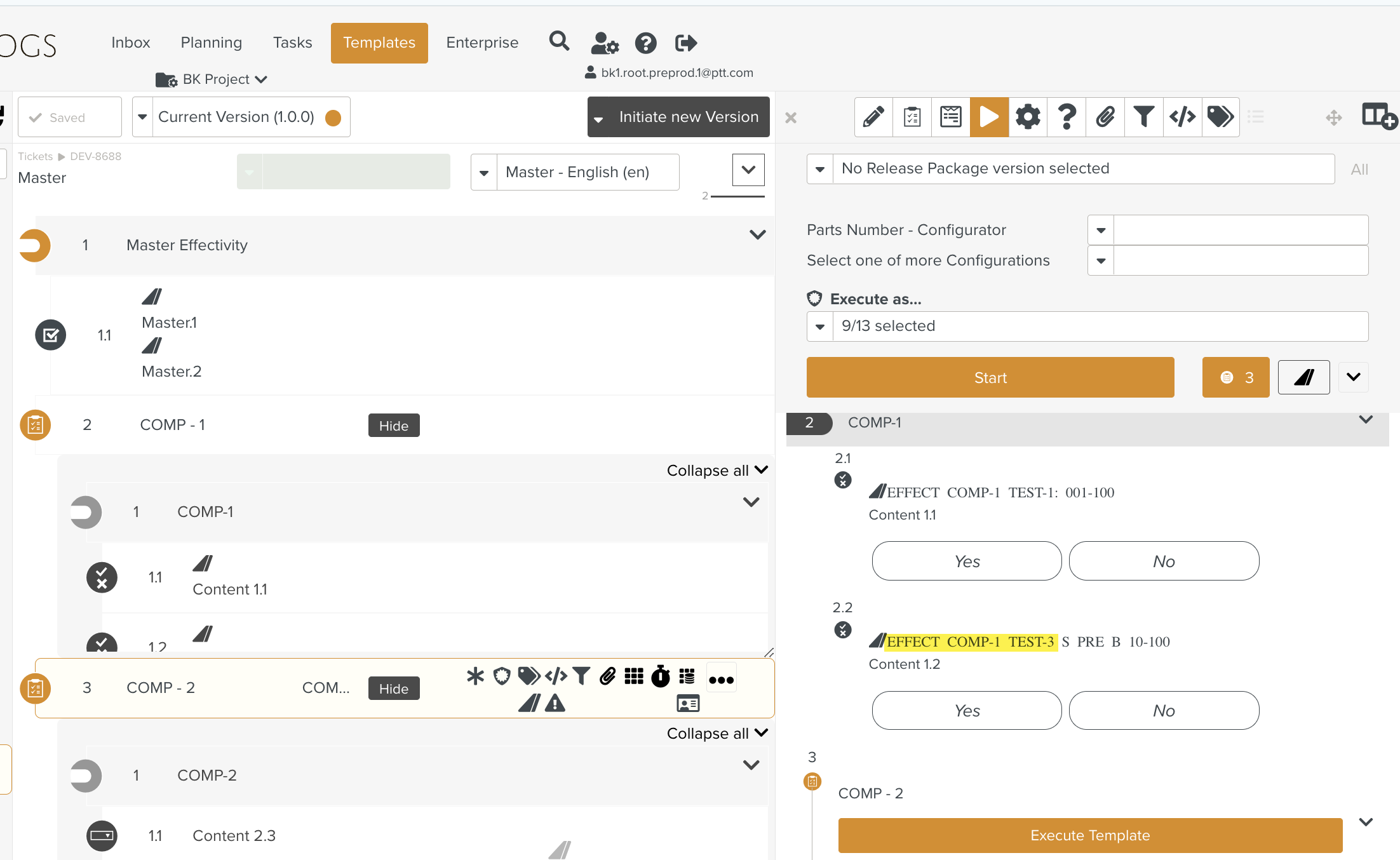The height and width of the screenshot is (860, 1400).
Task: Click the tags icon in right toolbar
Action: [x=1220, y=117]
